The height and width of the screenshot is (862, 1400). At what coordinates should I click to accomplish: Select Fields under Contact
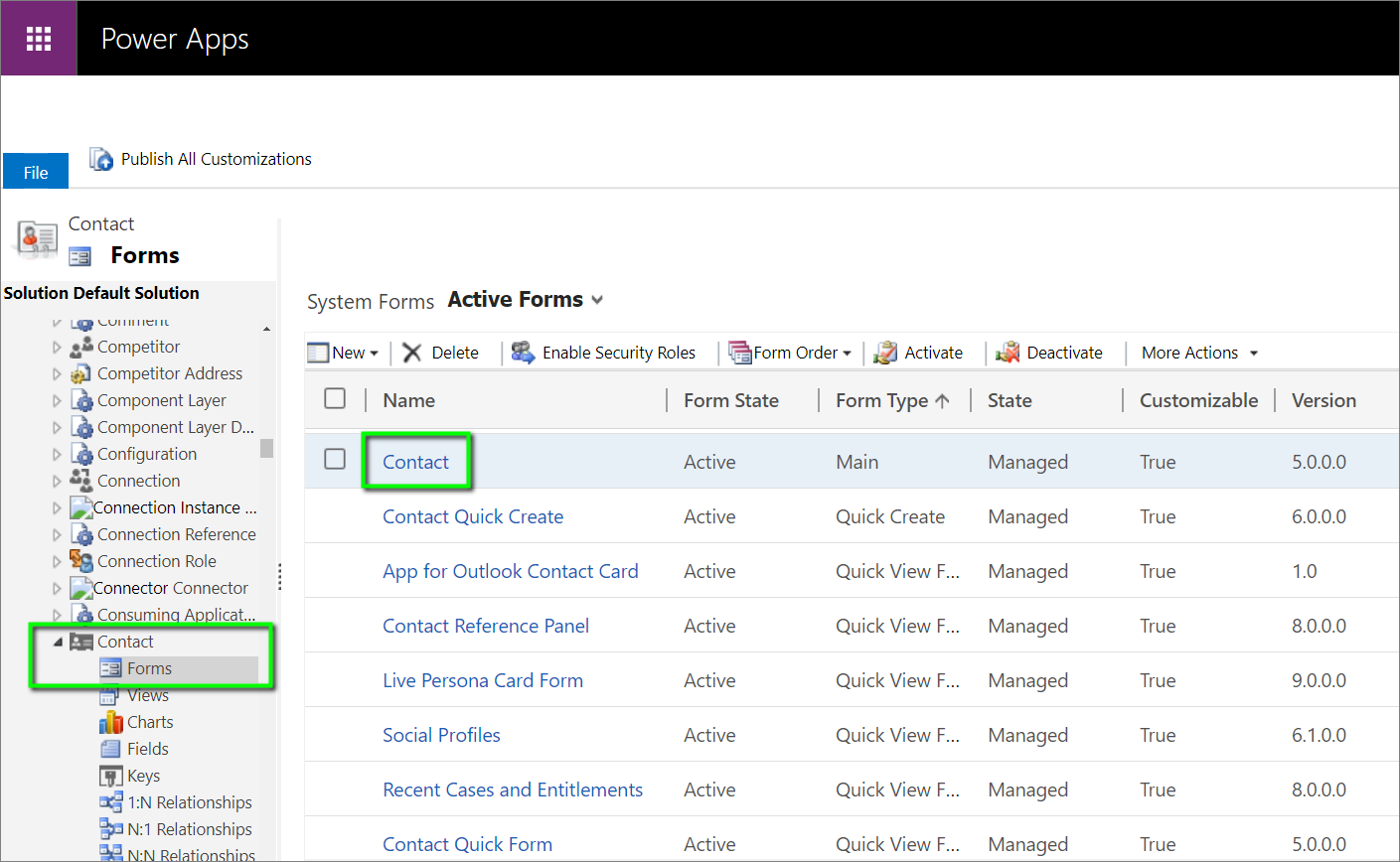click(x=148, y=749)
